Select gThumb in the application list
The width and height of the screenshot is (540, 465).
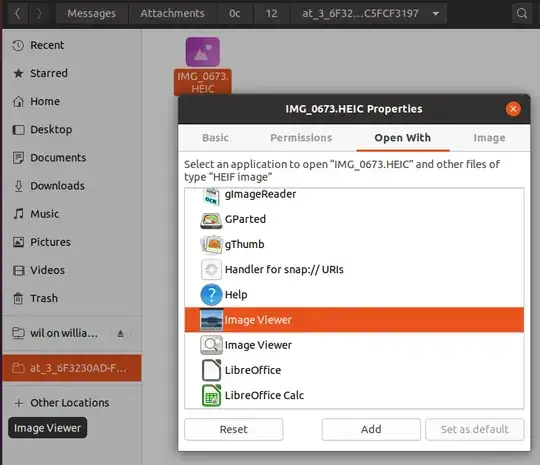click(x=354, y=245)
